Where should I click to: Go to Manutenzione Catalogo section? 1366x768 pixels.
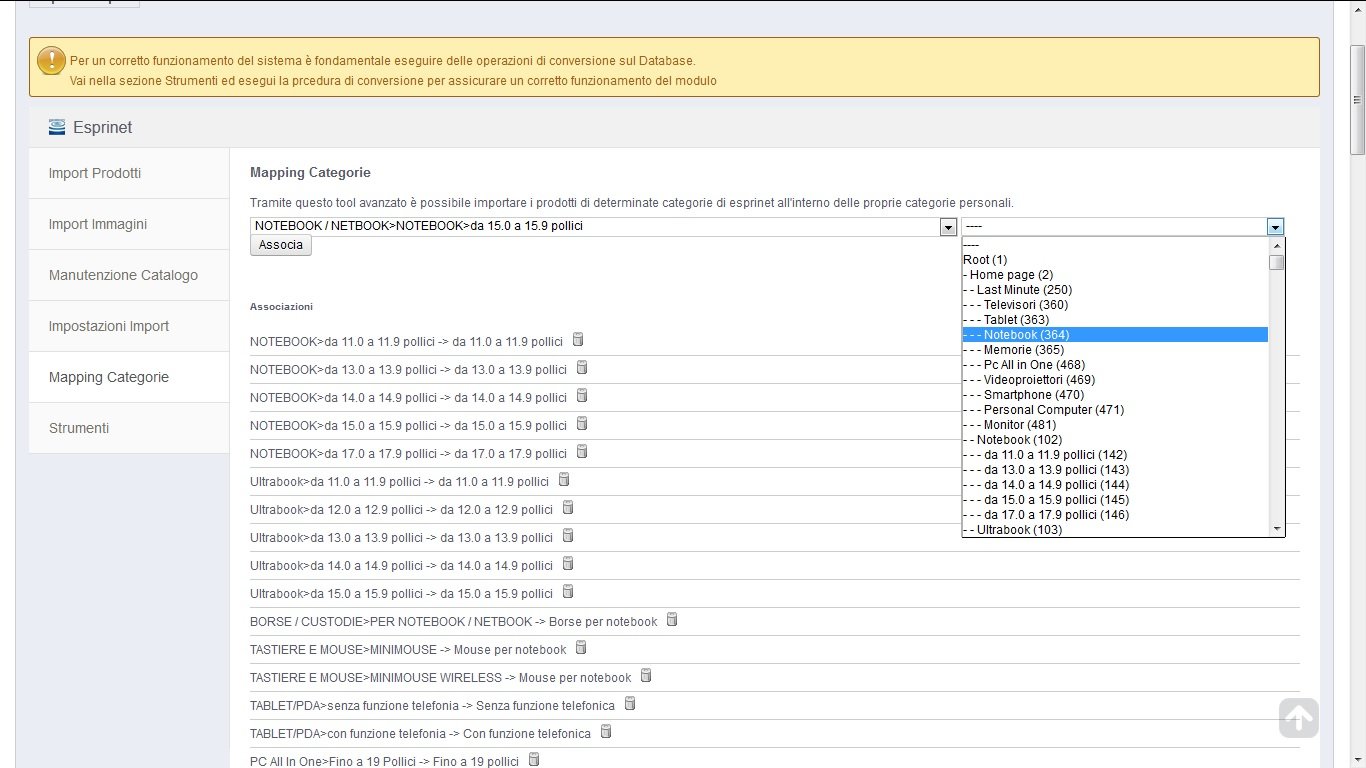pyautogui.click(x=129, y=275)
